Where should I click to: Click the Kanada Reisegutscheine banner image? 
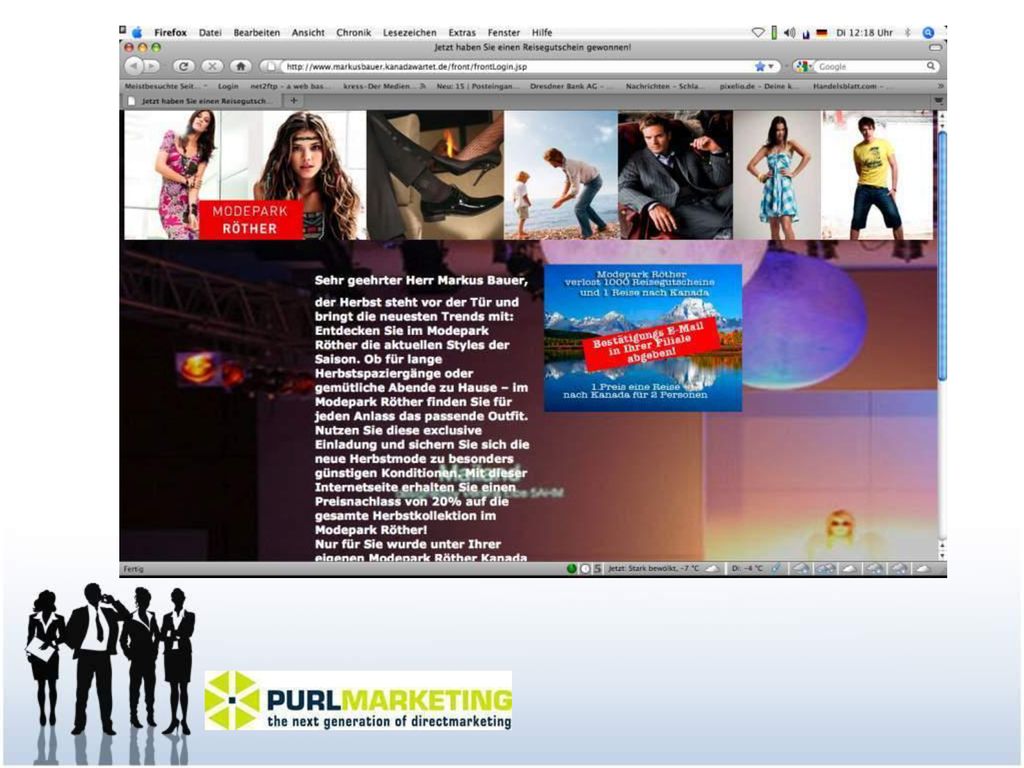pos(643,338)
